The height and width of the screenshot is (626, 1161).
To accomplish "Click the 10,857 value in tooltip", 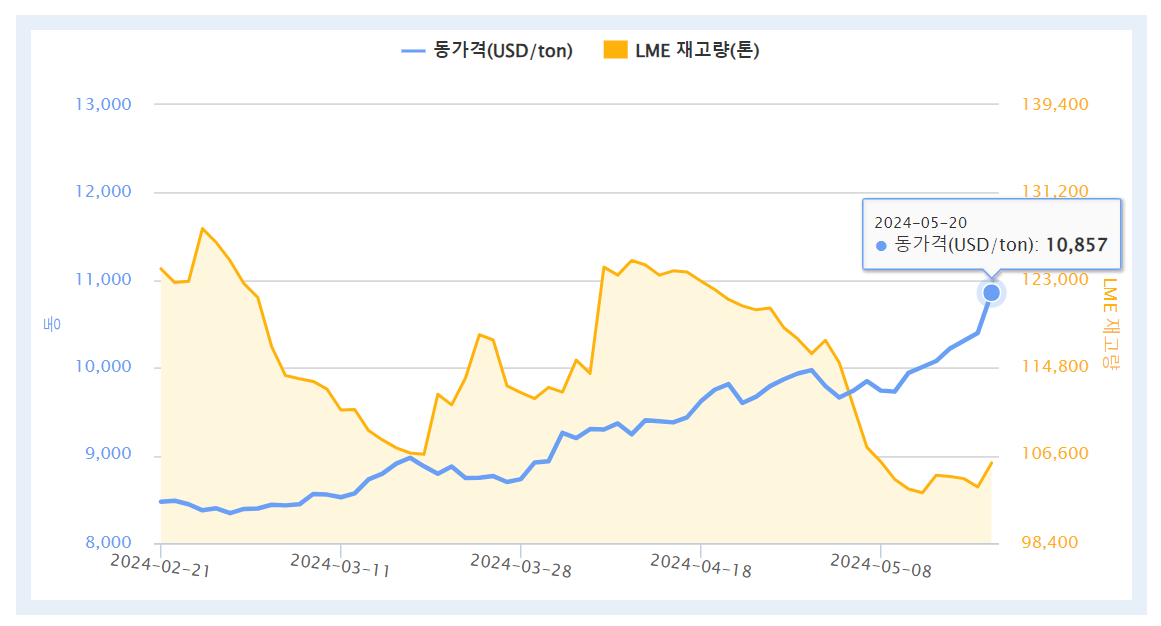I will click(x=1076, y=245).
